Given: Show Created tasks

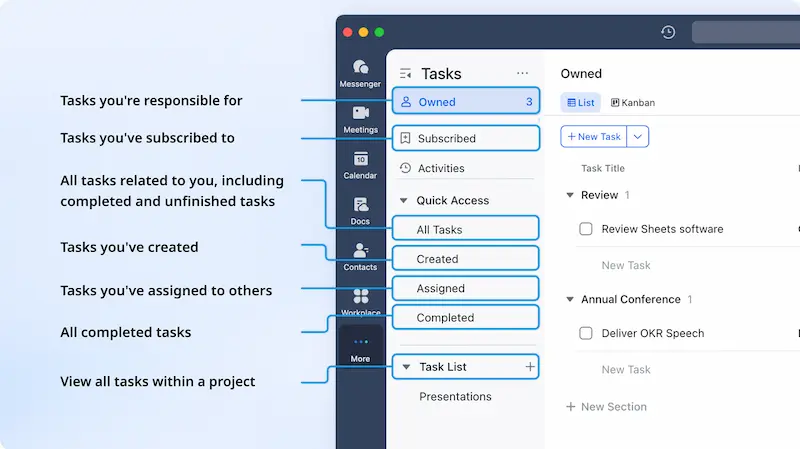Looking at the screenshot, I should tap(466, 259).
